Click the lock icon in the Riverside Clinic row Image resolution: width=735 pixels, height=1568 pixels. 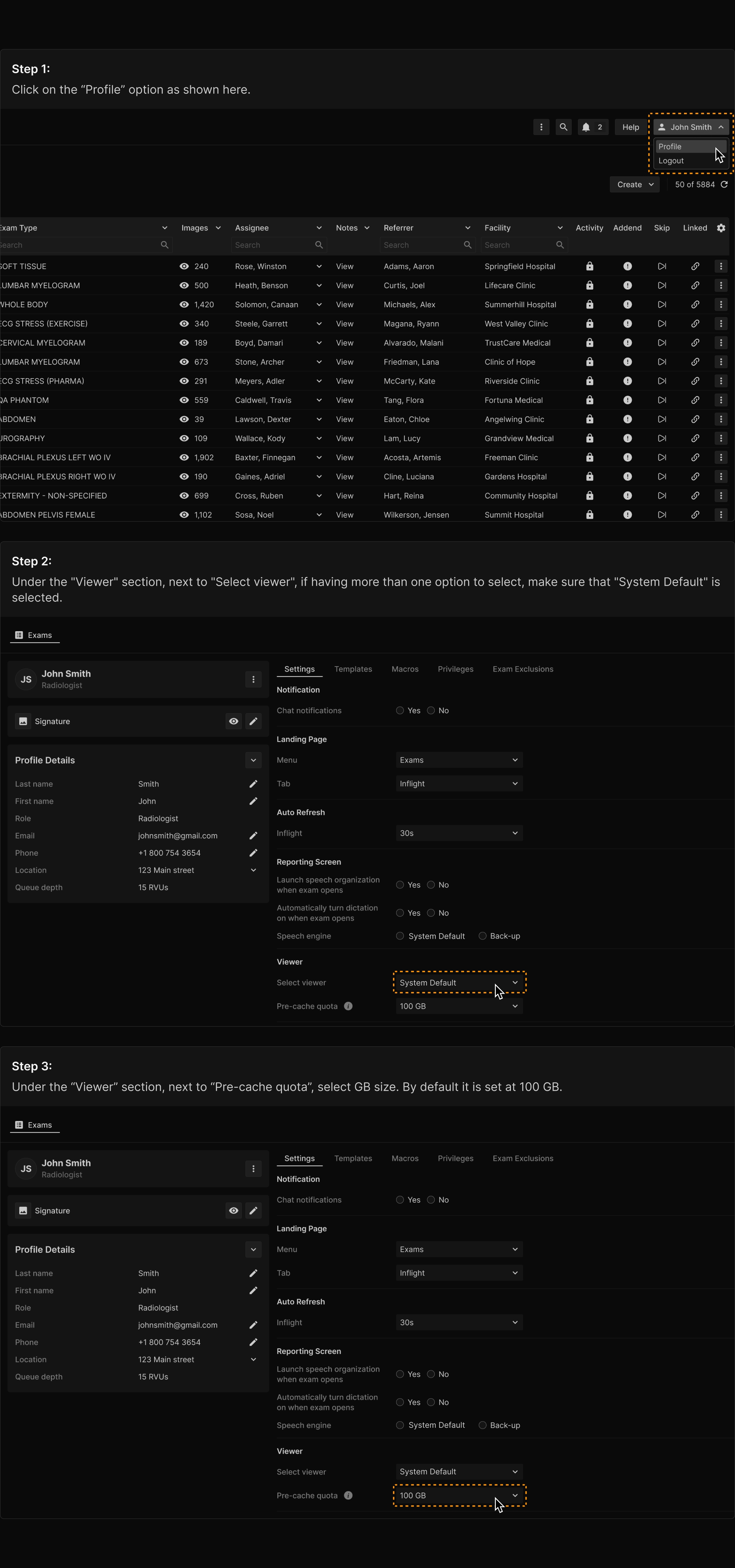(590, 381)
